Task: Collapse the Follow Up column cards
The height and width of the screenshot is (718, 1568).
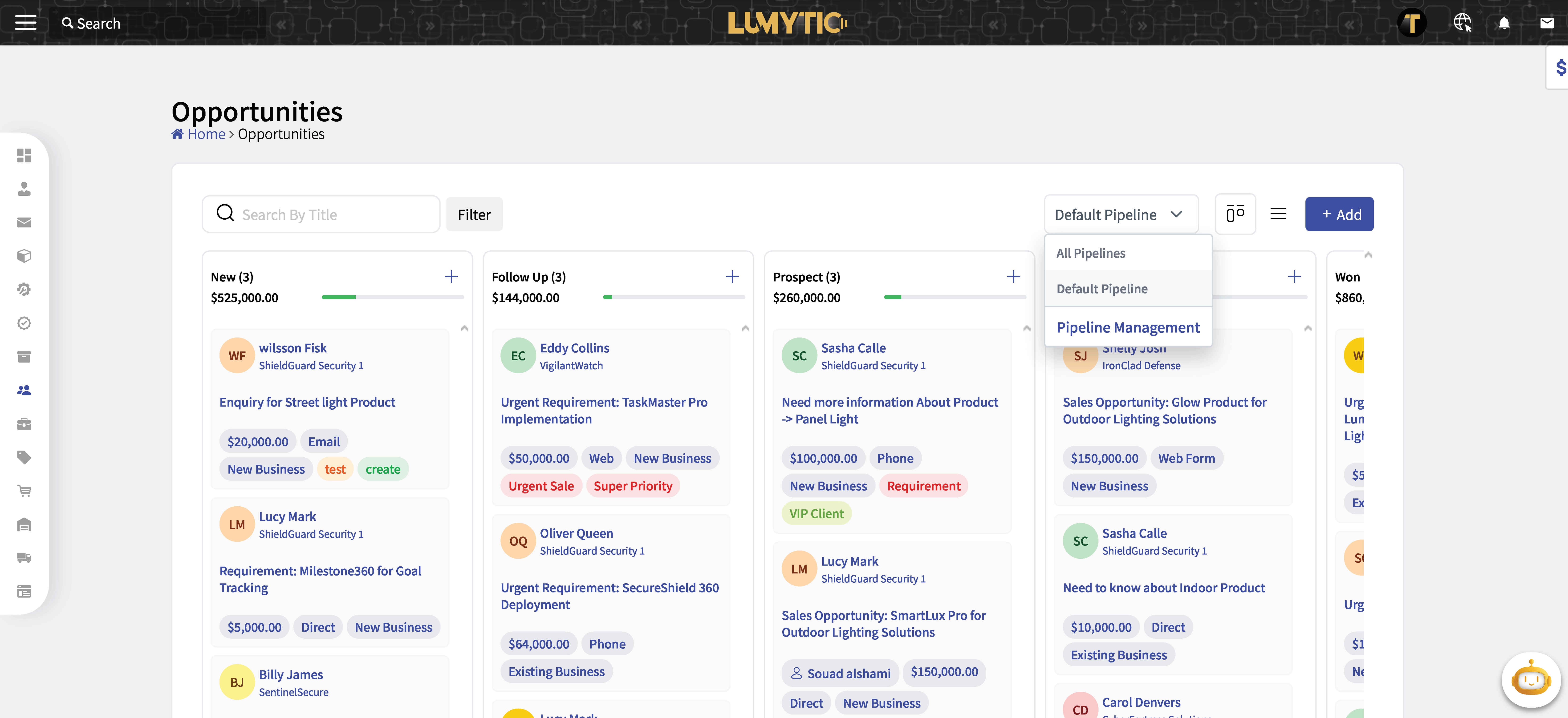Action: pyautogui.click(x=746, y=328)
